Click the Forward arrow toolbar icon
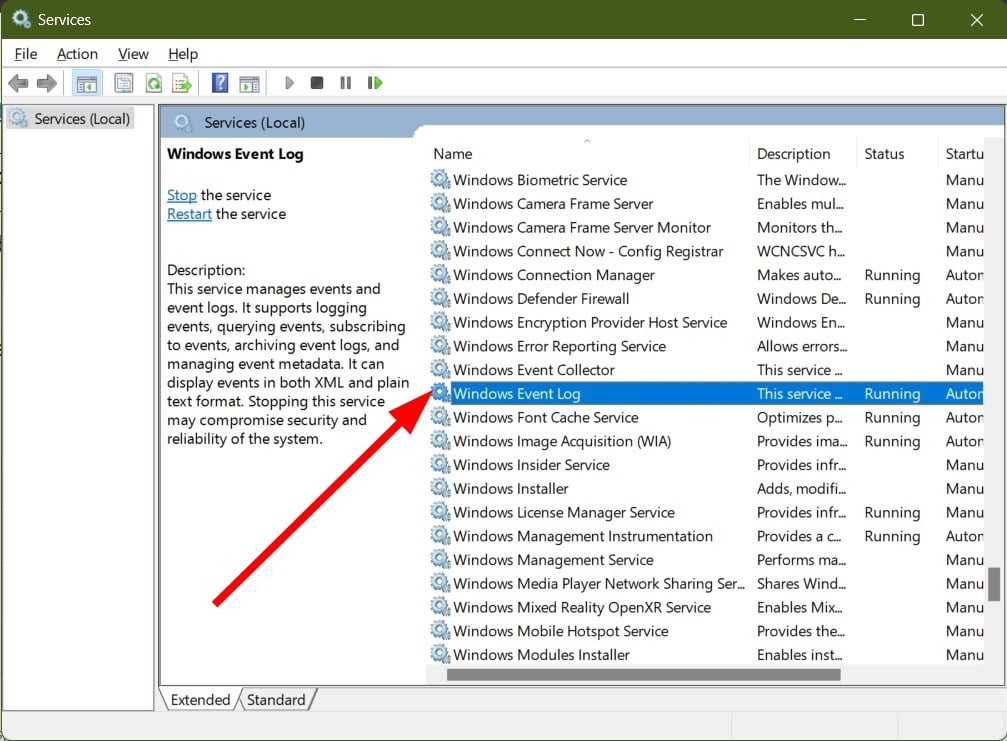The width and height of the screenshot is (1007, 741). point(46,83)
